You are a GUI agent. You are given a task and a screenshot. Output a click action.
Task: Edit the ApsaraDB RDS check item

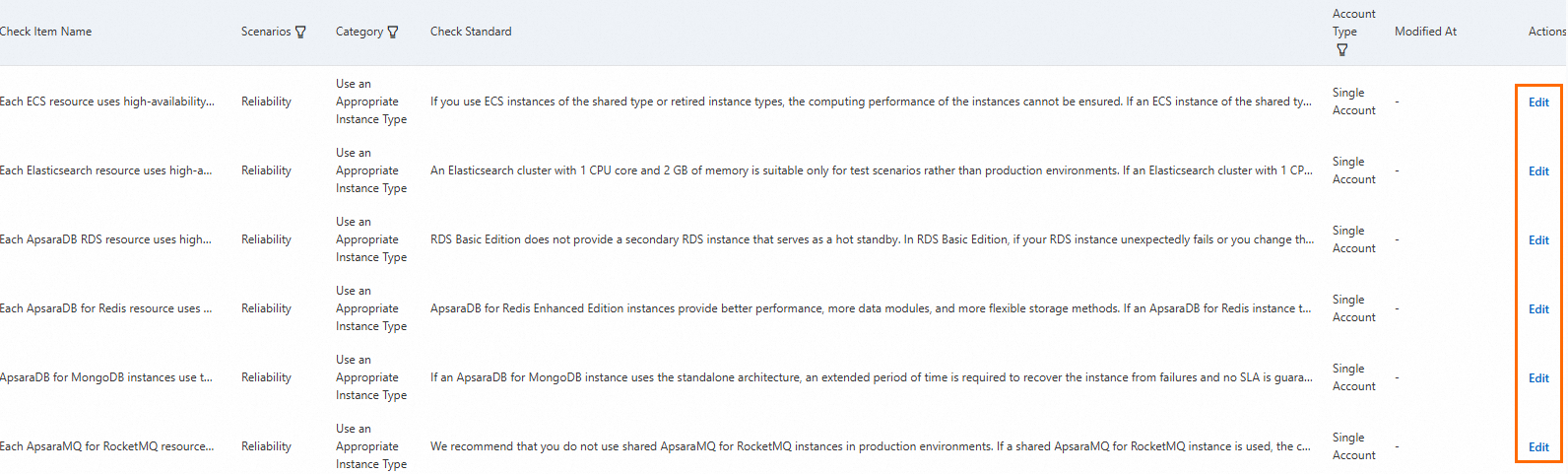coord(1538,240)
